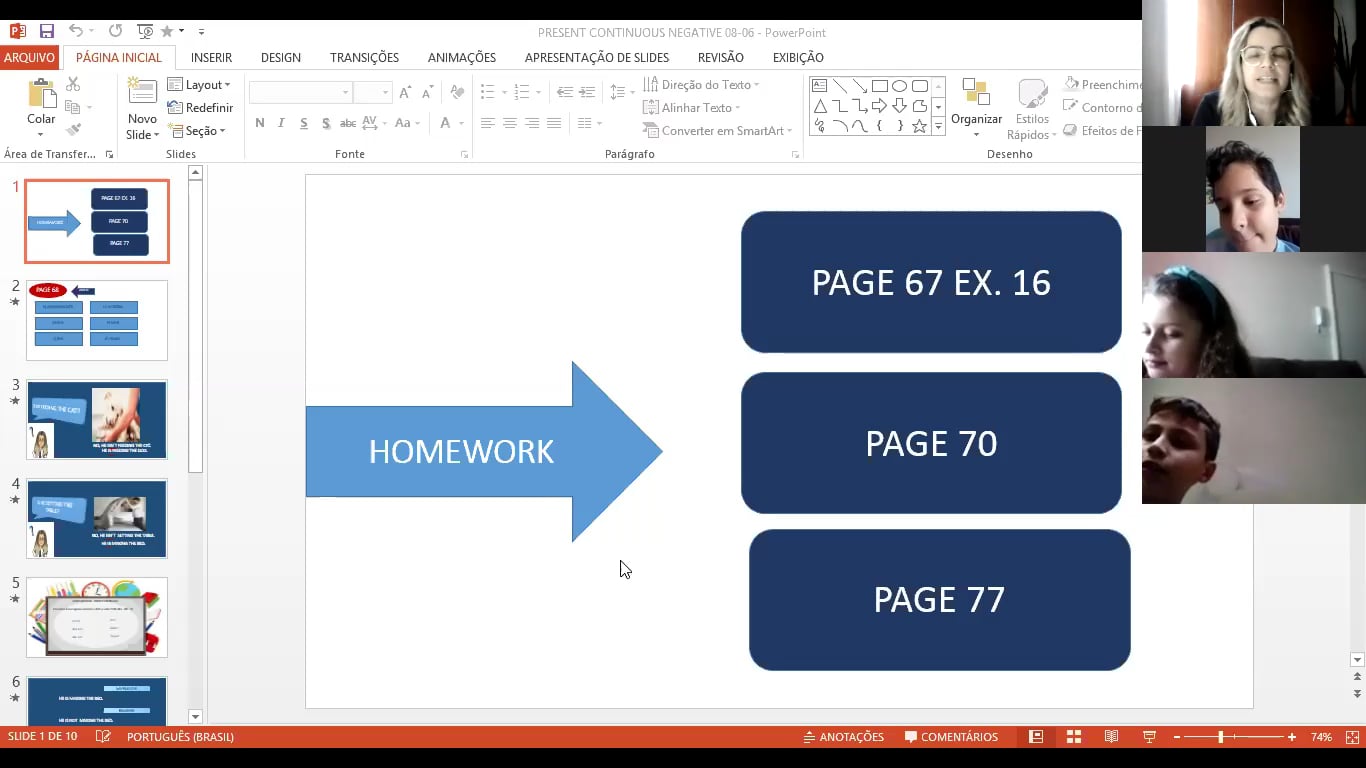This screenshot has height=768, width=1366.
Task: Toggle Italic formatting (I)
Action: (x=281, y=123)
